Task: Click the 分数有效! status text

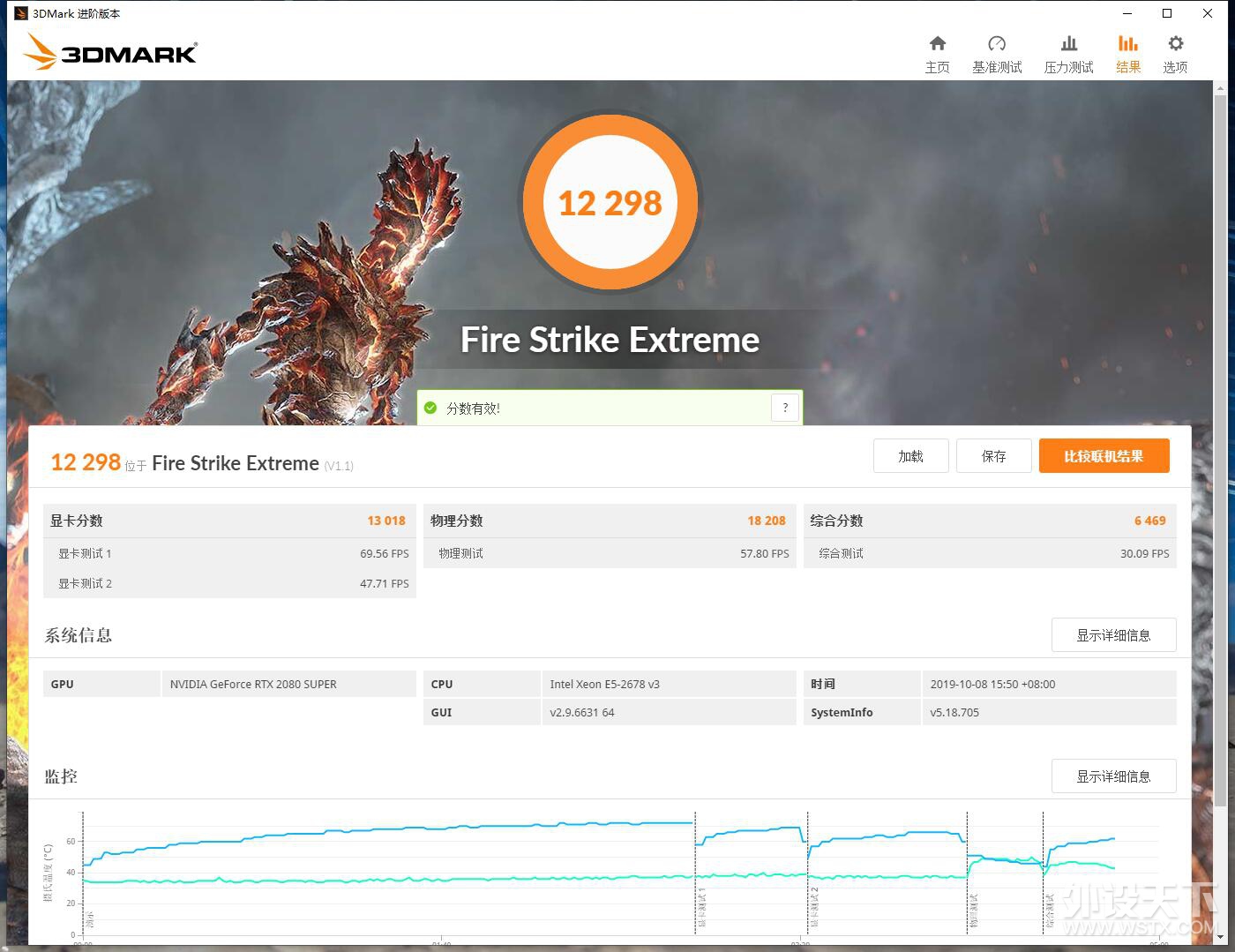Action: pos(473,409)
